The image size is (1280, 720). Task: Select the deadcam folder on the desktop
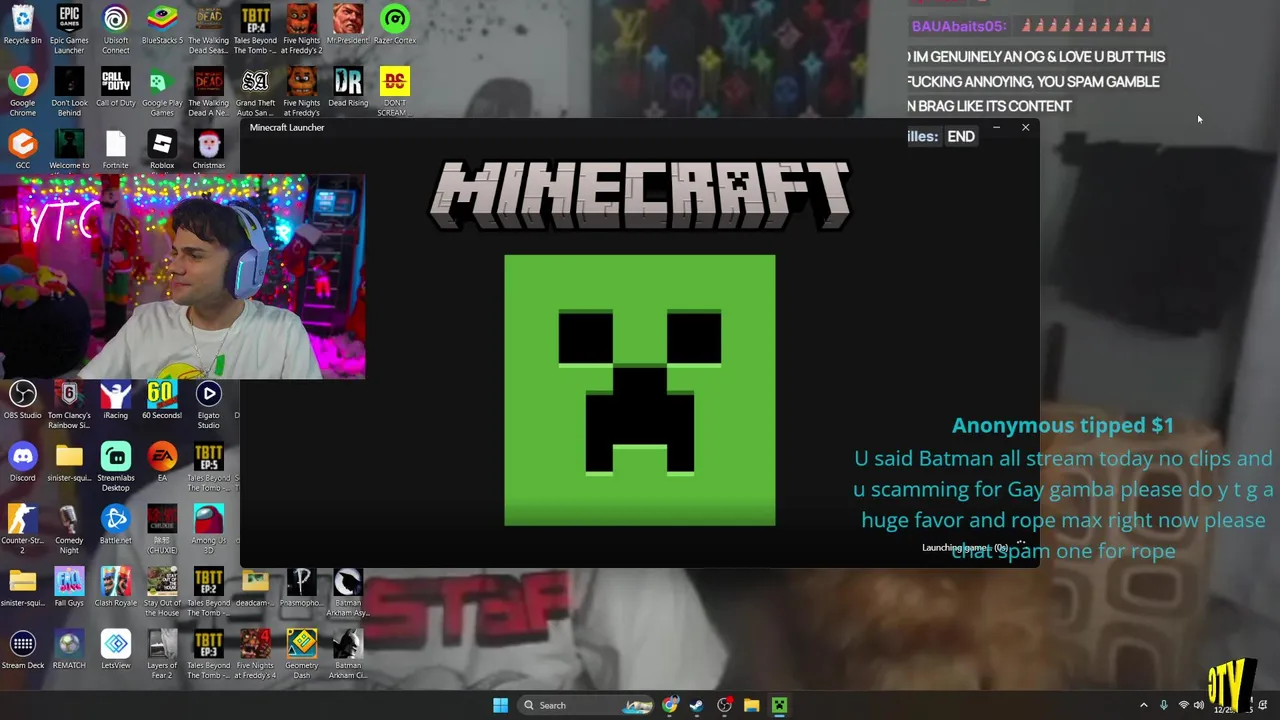[255, 588]
